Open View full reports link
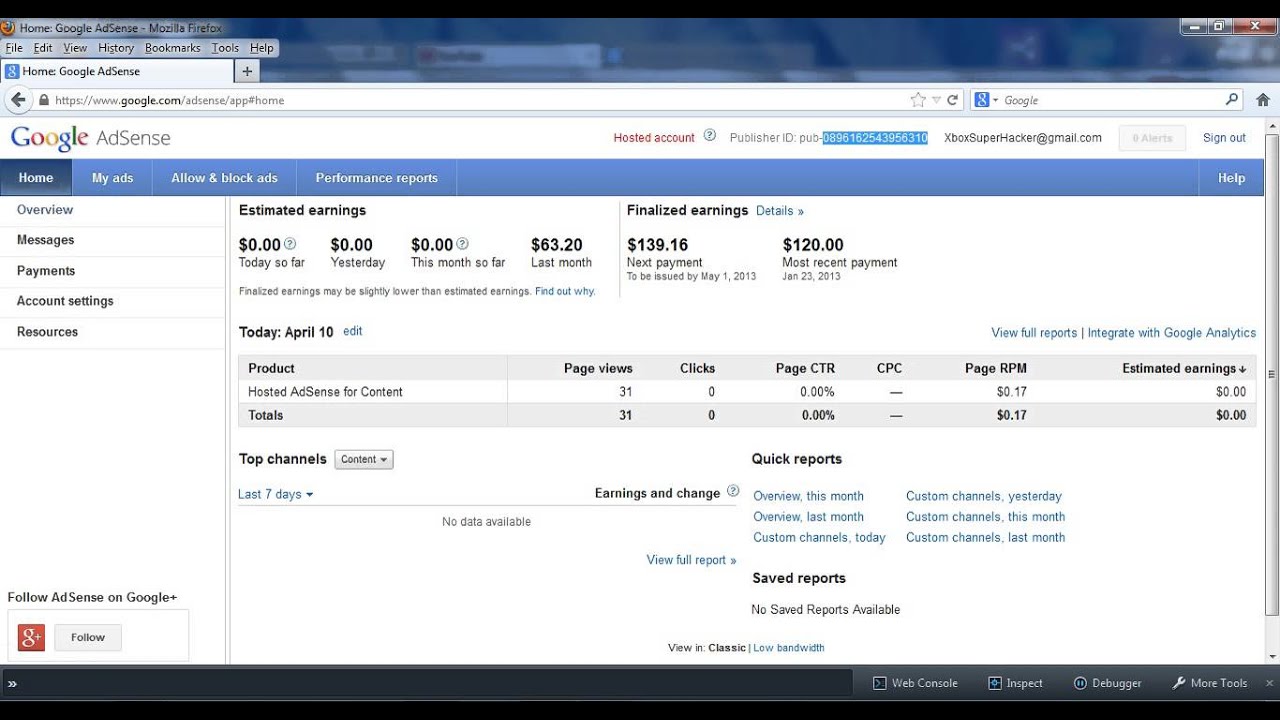The height and width of the screenshot is (720, 1280). [1034, 333]
